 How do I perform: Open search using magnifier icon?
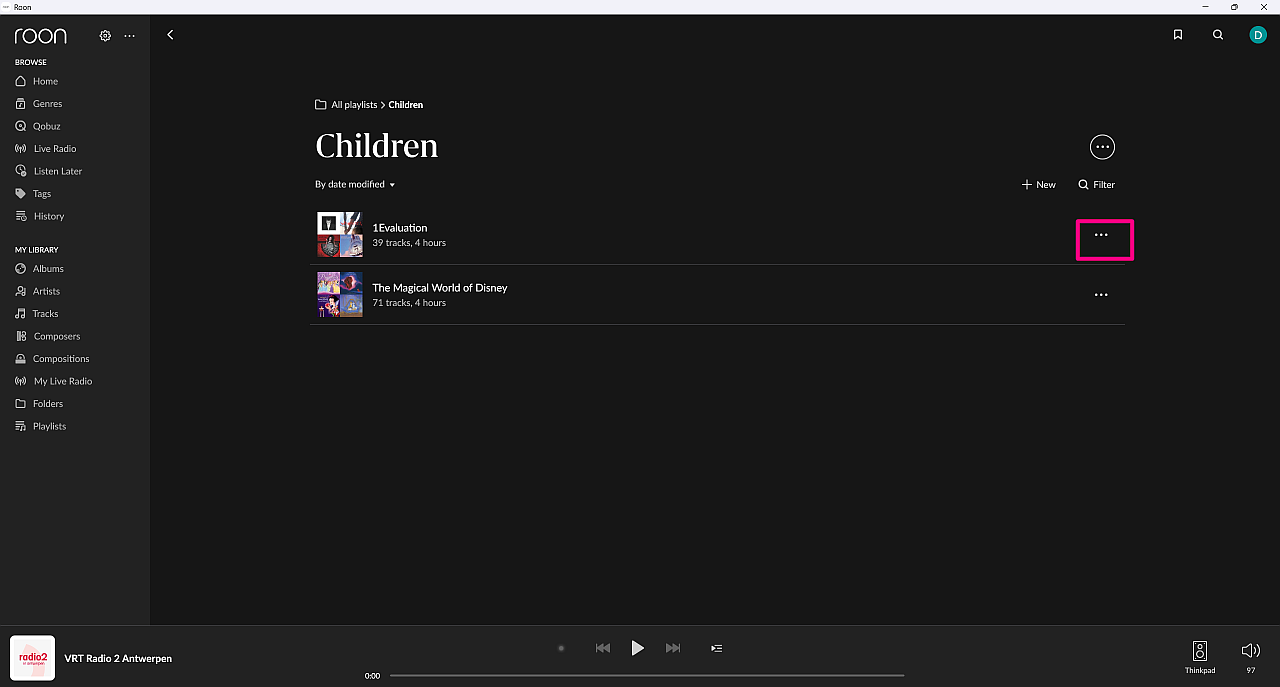(x=1218, y=35)
